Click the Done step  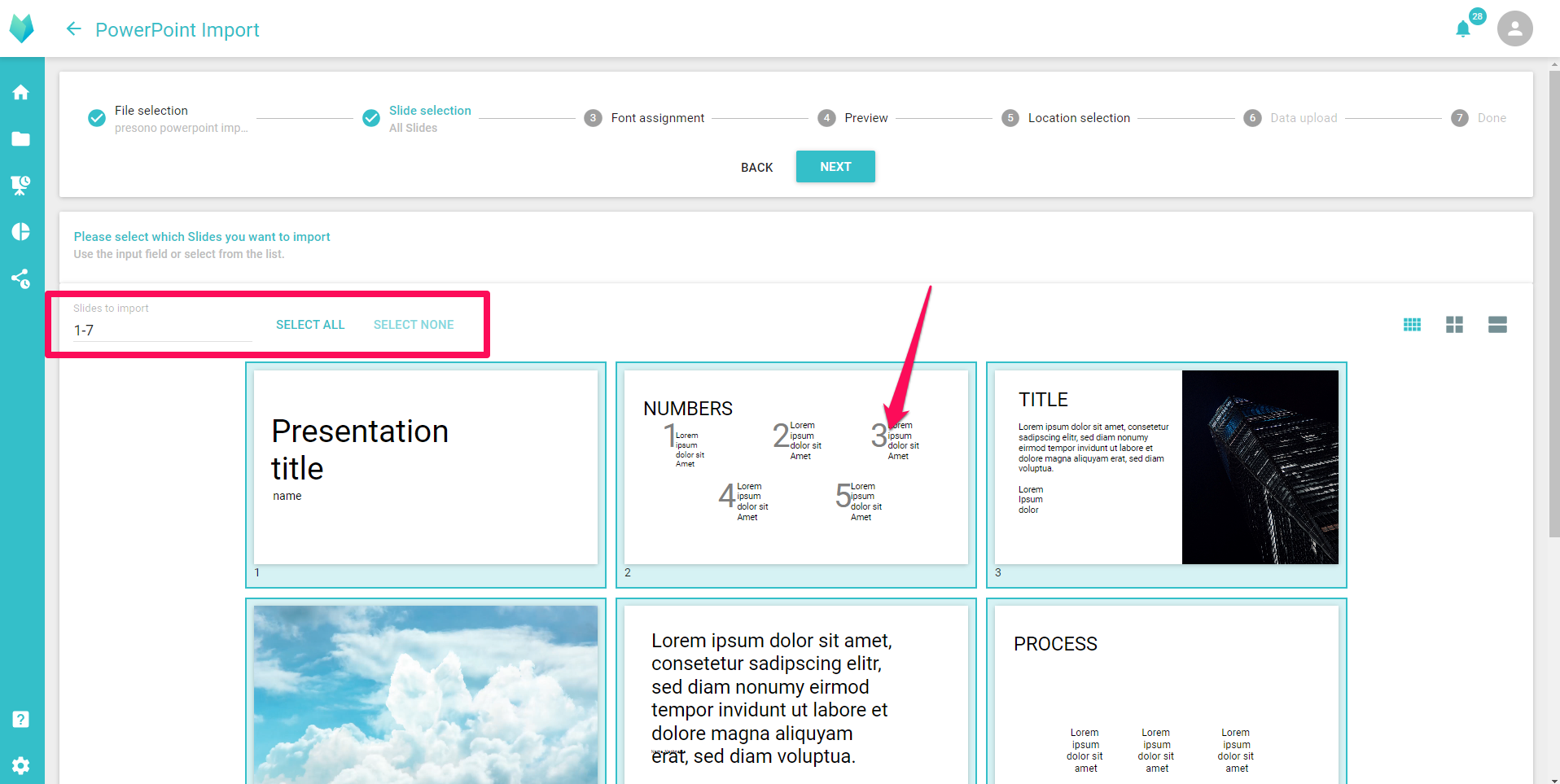(x=1479, y=118)
